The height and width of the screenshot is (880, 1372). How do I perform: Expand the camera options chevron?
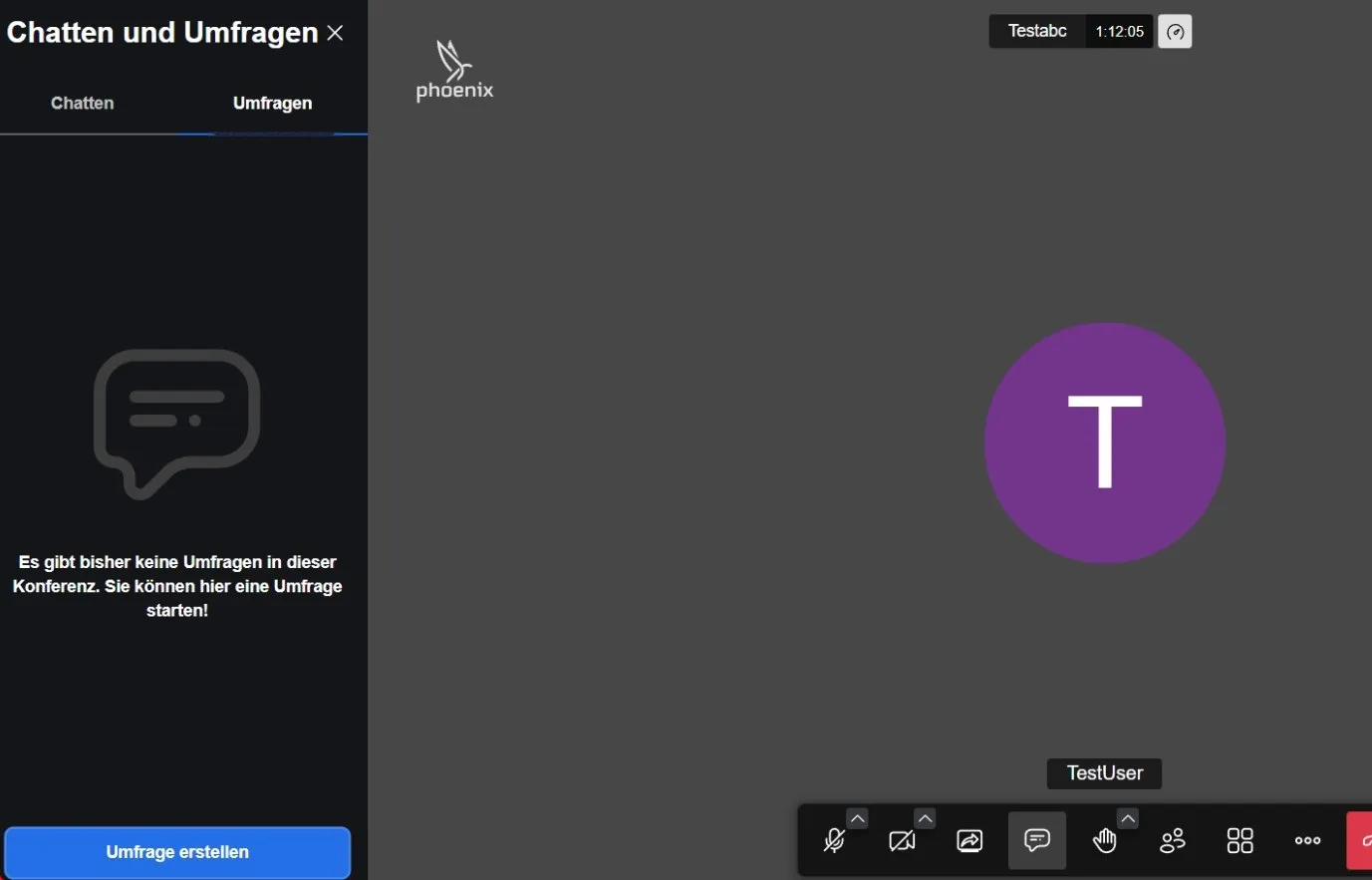(x=926, y=818)
